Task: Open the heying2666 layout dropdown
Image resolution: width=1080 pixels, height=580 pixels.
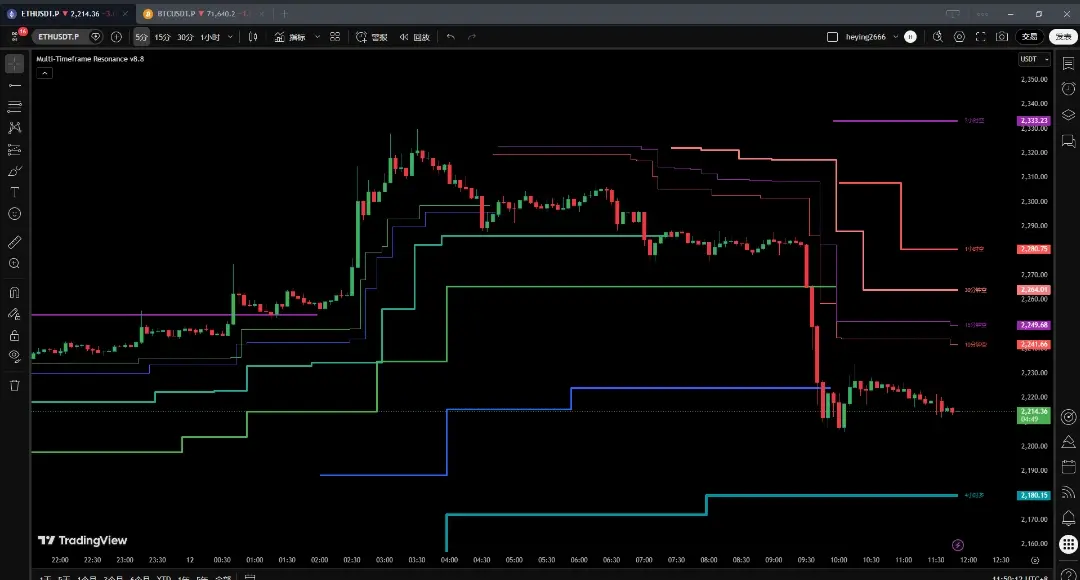Action: point(871,37)
